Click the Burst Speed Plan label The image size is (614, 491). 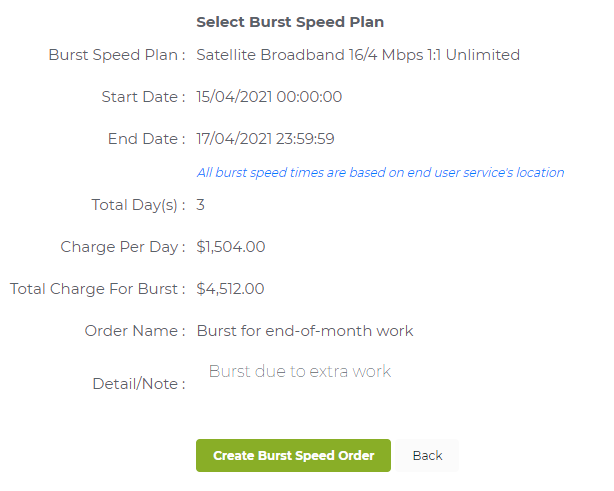(116, 55)
